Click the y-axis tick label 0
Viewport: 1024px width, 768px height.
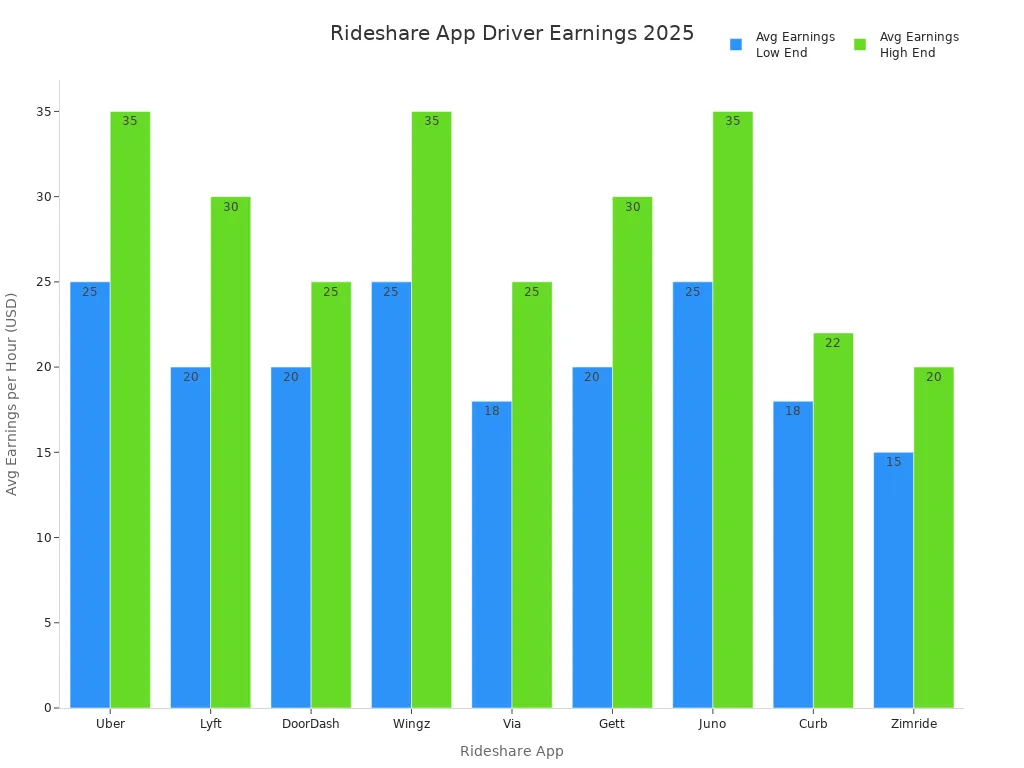coord(48,708)
